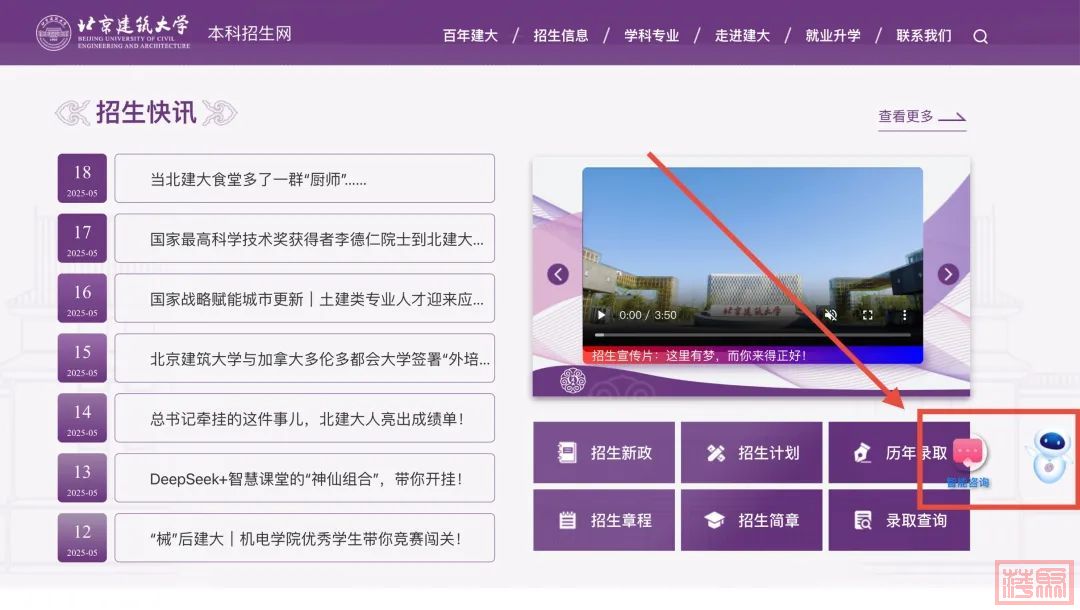Open the video's three-dot options menu
The width and height of the screenshot is (1080, 610).
coord(904,315)
